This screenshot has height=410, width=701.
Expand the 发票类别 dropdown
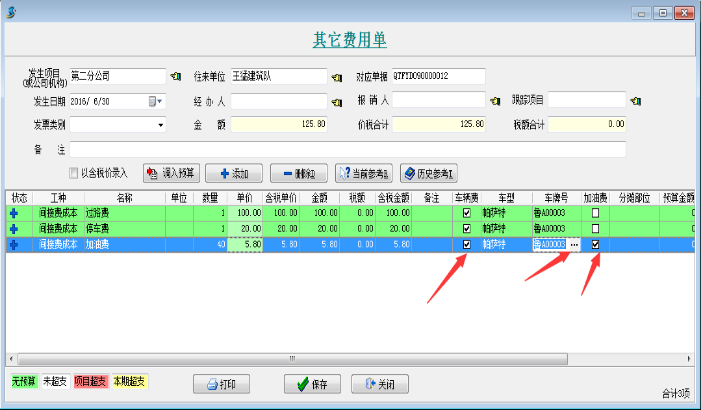pos(159,125)
